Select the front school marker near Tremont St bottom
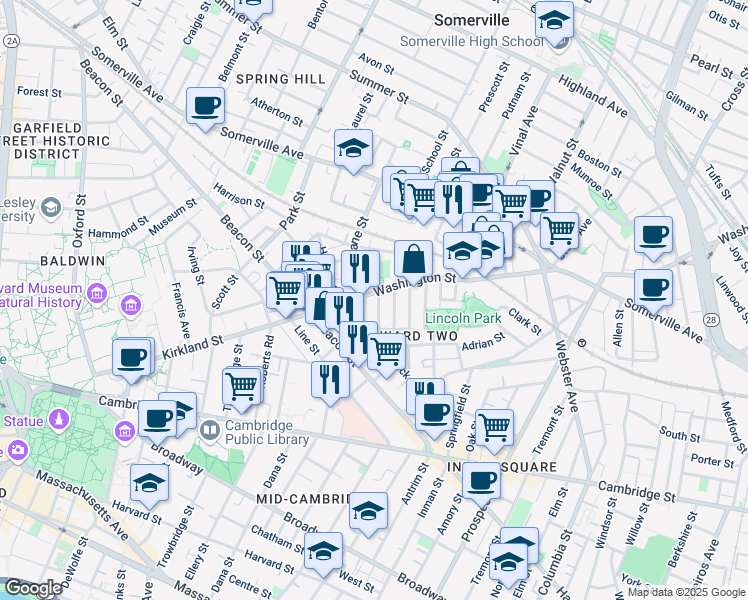Screen dimensions: 748x600 509,563
